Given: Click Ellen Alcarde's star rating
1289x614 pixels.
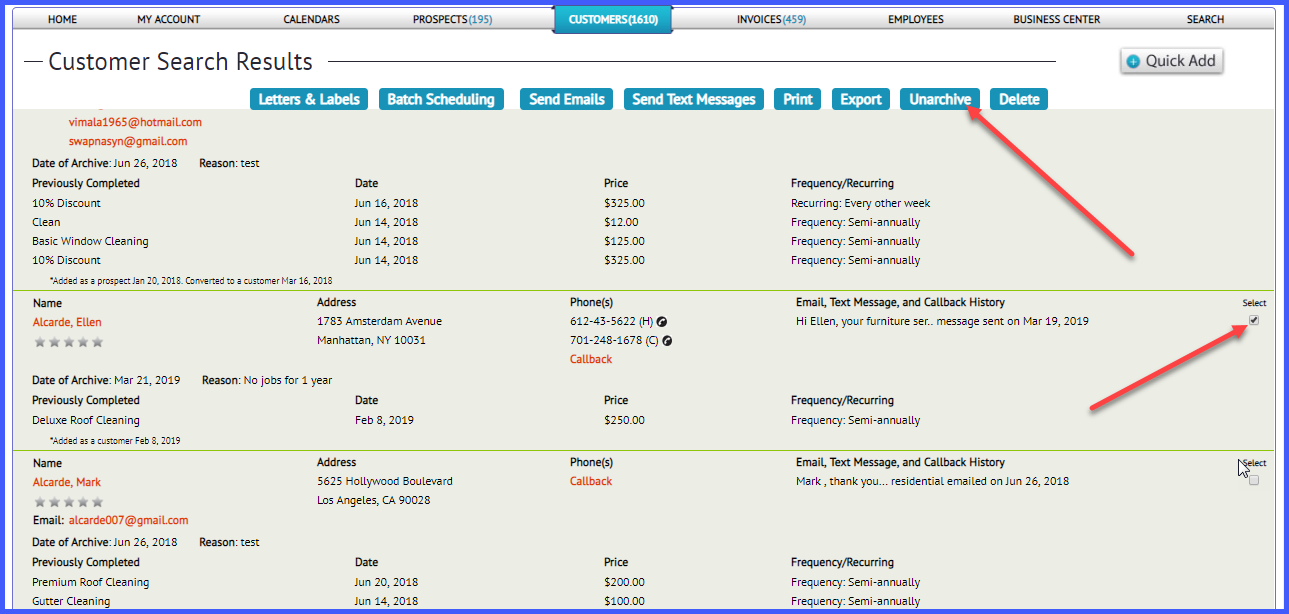Looking at the screenshot, I should (68, 342).
